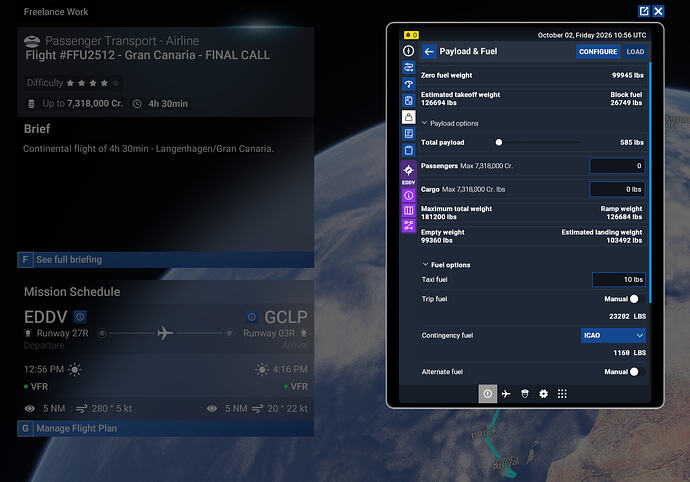Click the Passengers count input field
Image resolution: width=690 pixels, height=482 pixels.
tap(617, 166)
